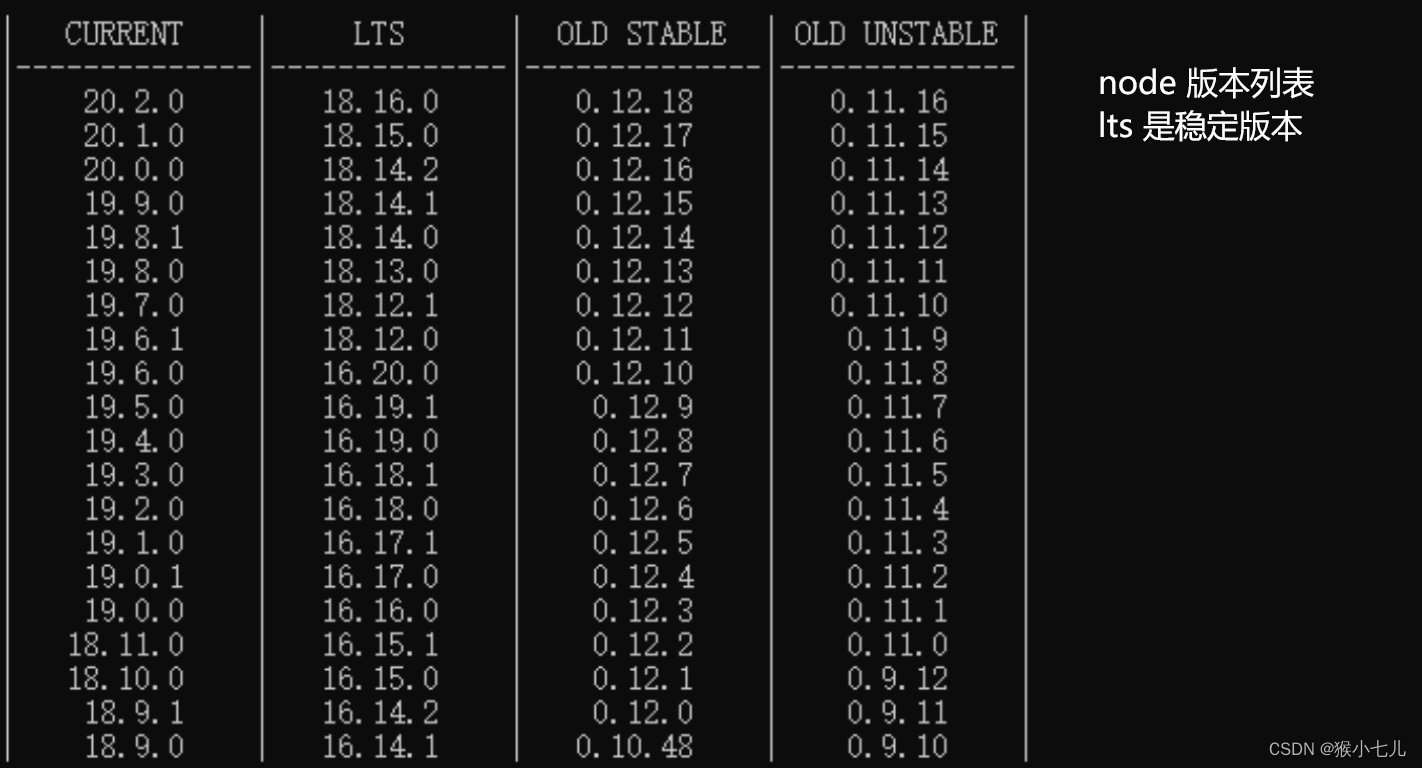Image resolution: width=1422 pixels, height=768 pixels.
Task: Select LTS version 16.17.1
Action: [x=380, y=543]
